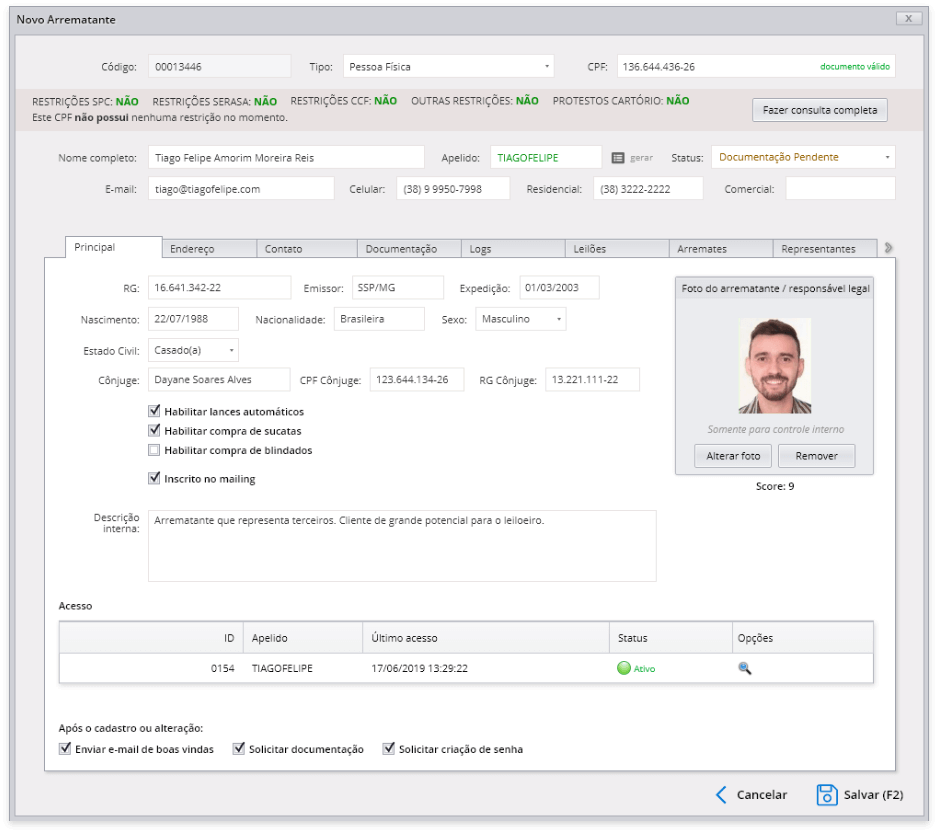
Task: Uncheck Inscrito no mailing
Action: click(154, 479)
